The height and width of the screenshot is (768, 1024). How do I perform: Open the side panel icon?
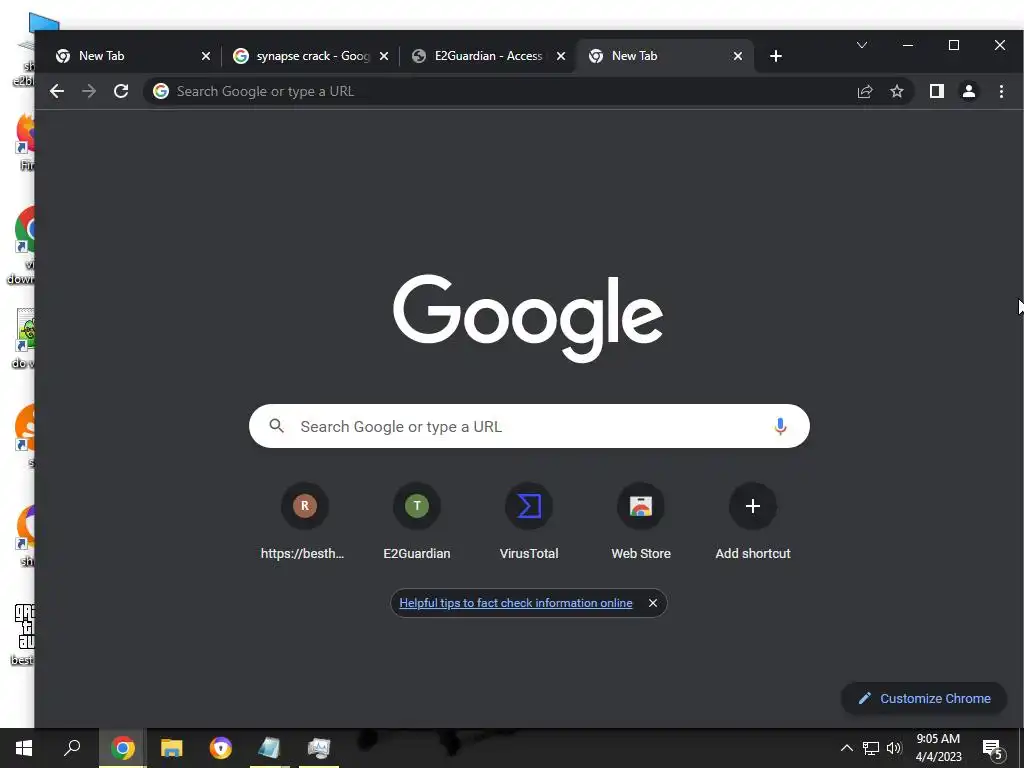click(x=936, y=91)
